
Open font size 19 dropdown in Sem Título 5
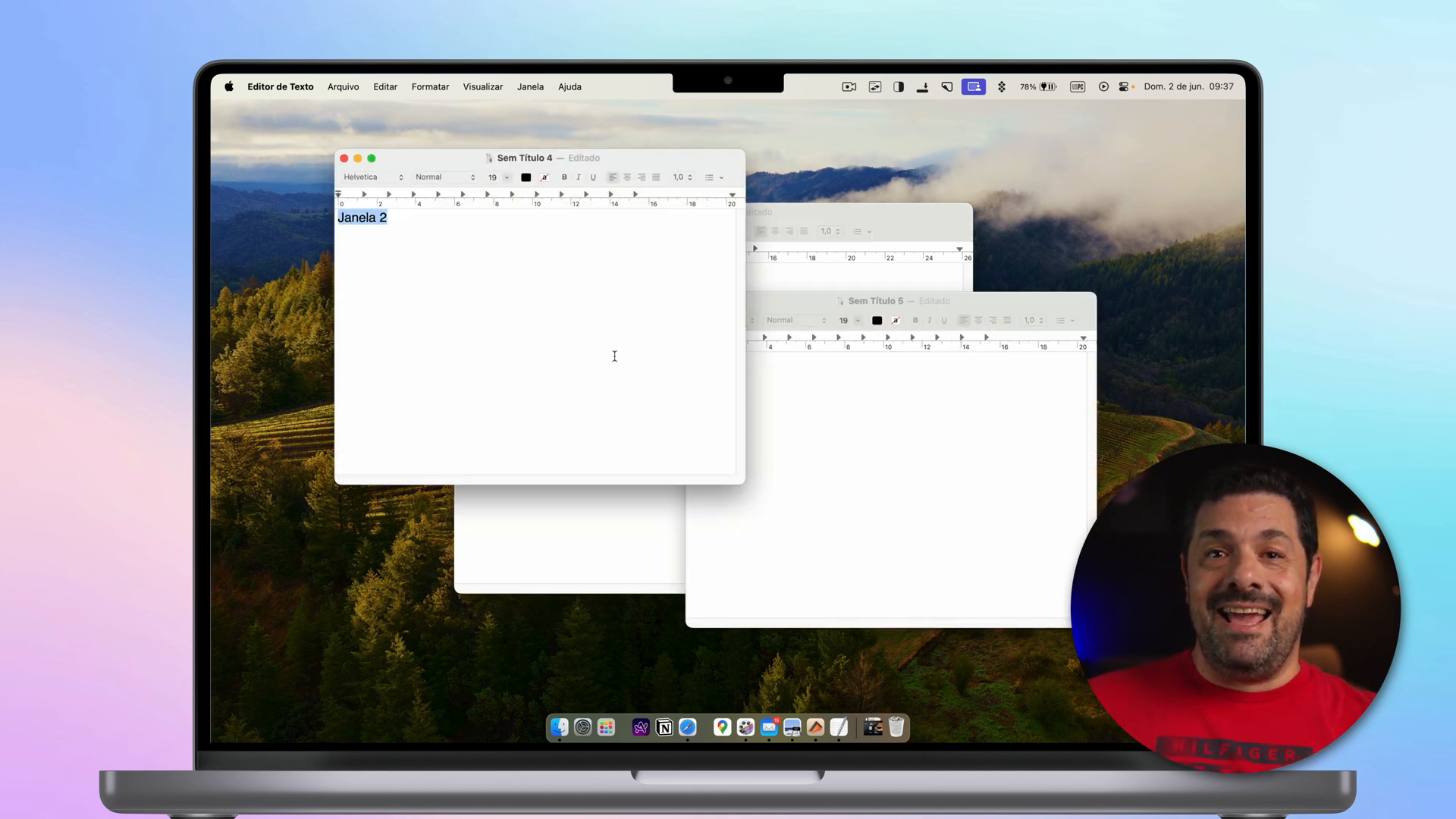coord(858,321)
